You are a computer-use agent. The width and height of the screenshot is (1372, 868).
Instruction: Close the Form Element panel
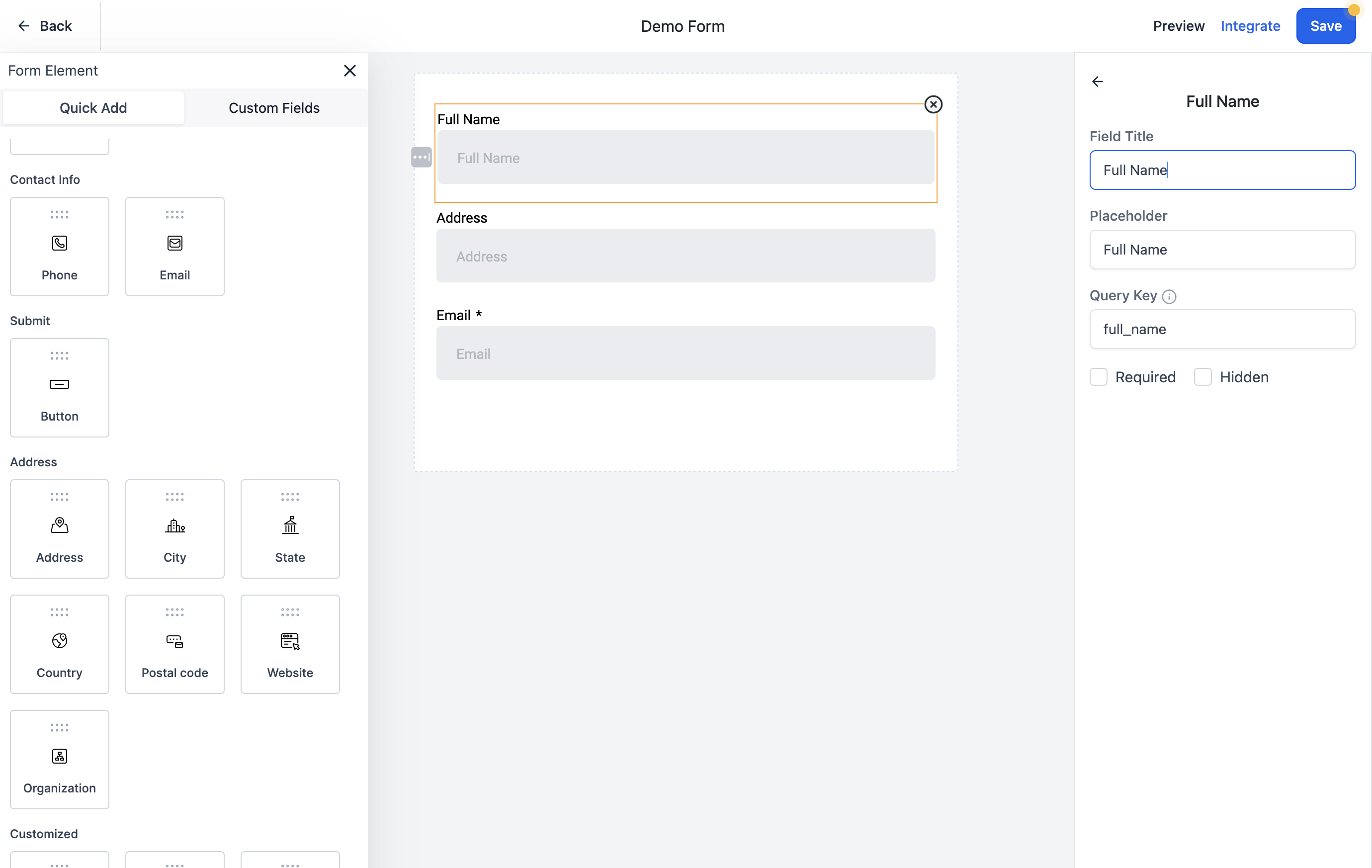coord(350,71)
